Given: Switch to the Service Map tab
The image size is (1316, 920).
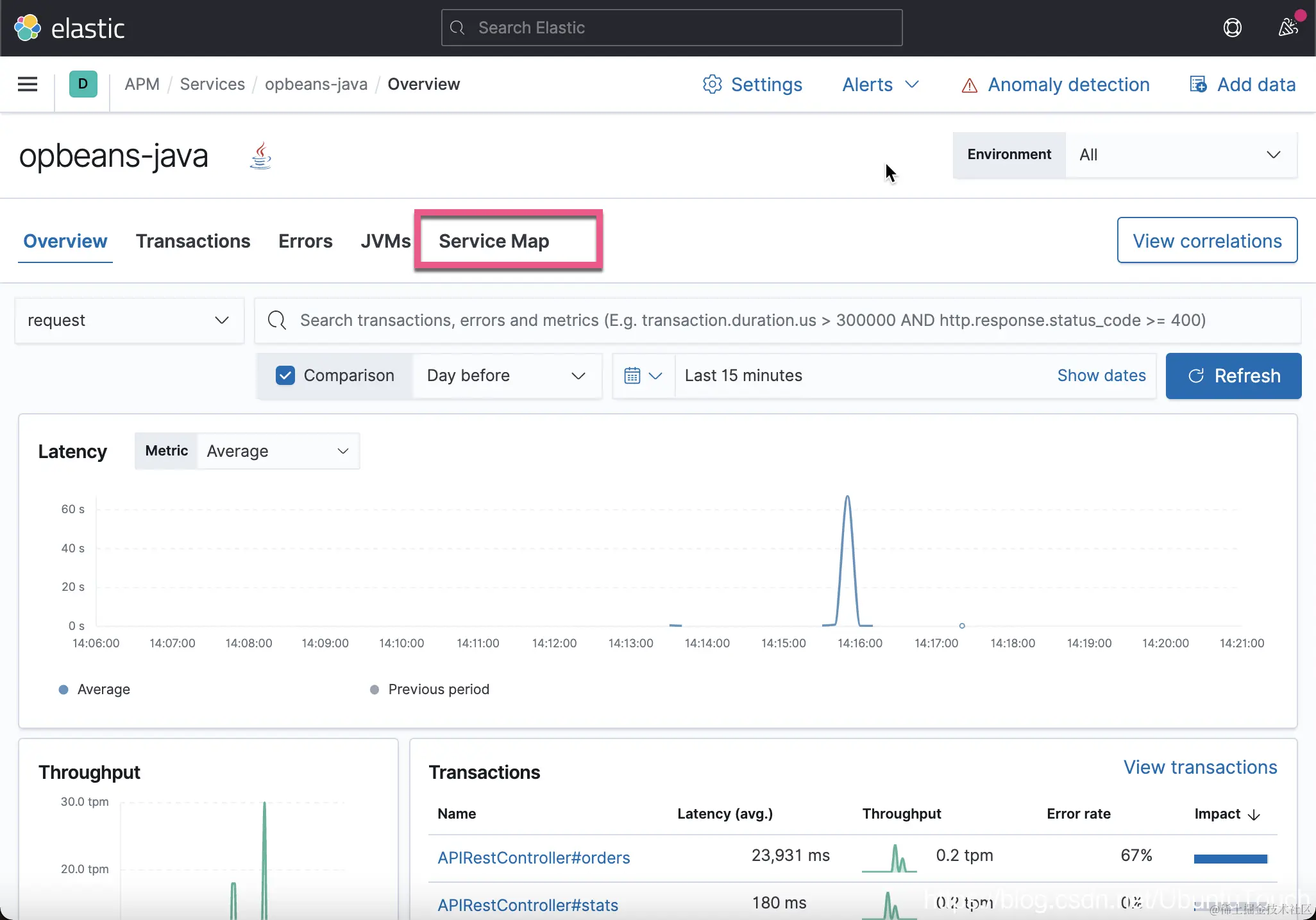Looking at the screenshot, I should (x=494, y=241).
